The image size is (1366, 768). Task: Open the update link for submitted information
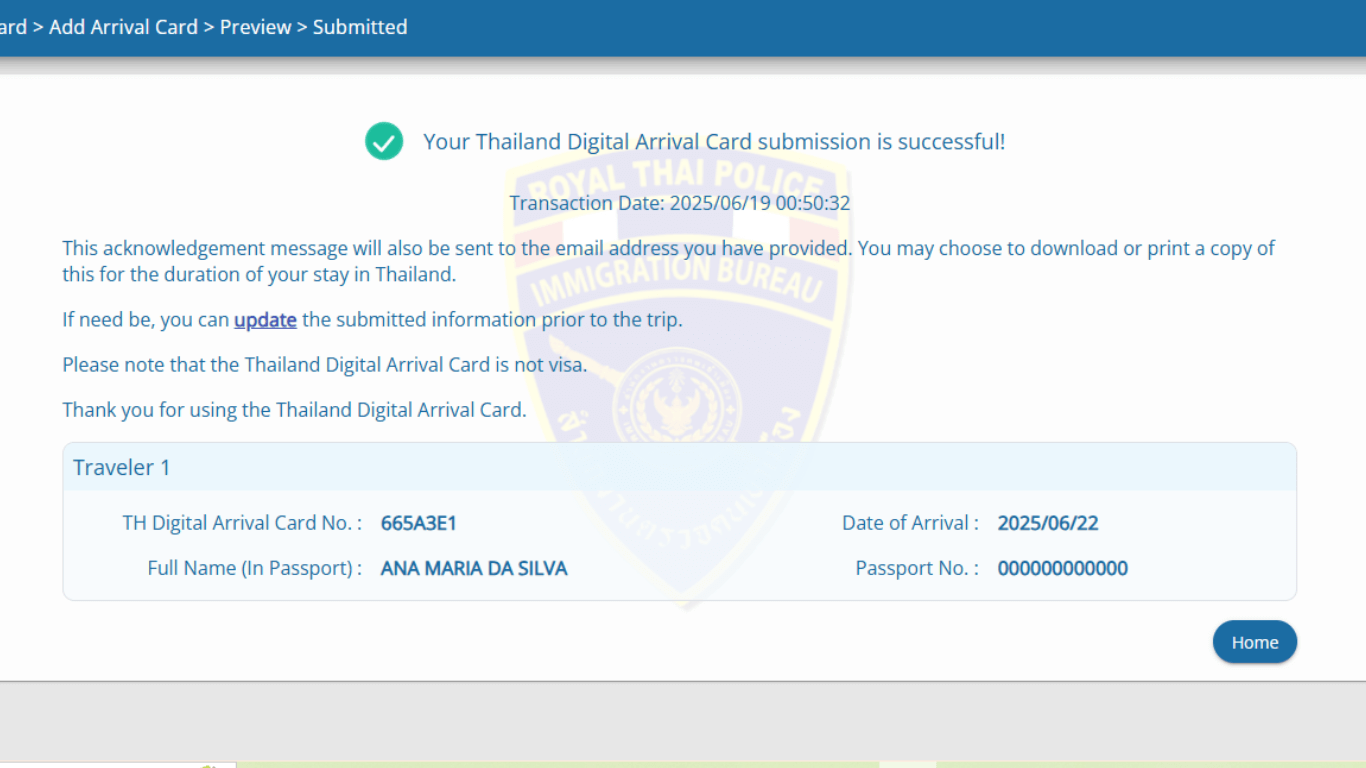coord(265,320)
